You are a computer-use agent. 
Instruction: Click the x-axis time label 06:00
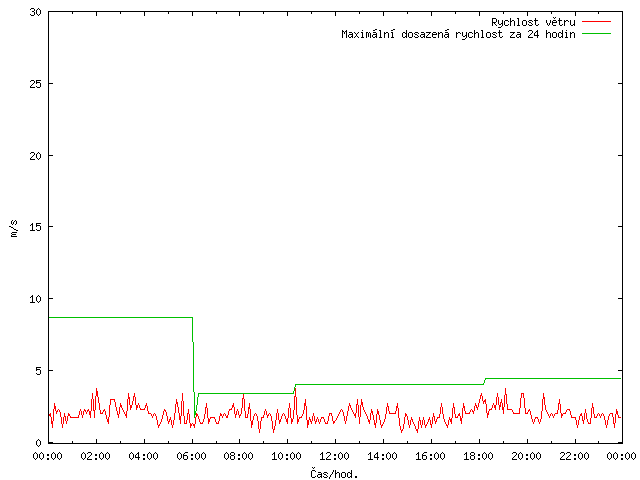pos(191,456)
